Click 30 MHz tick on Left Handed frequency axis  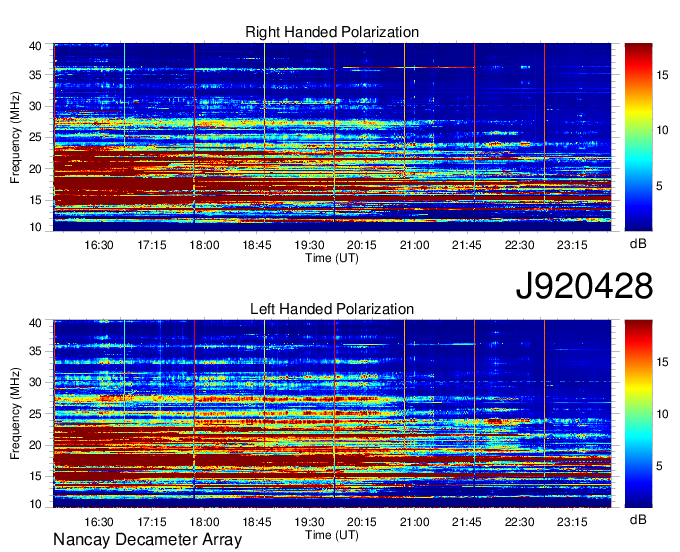pyautogui.click(x=35, y=382)
